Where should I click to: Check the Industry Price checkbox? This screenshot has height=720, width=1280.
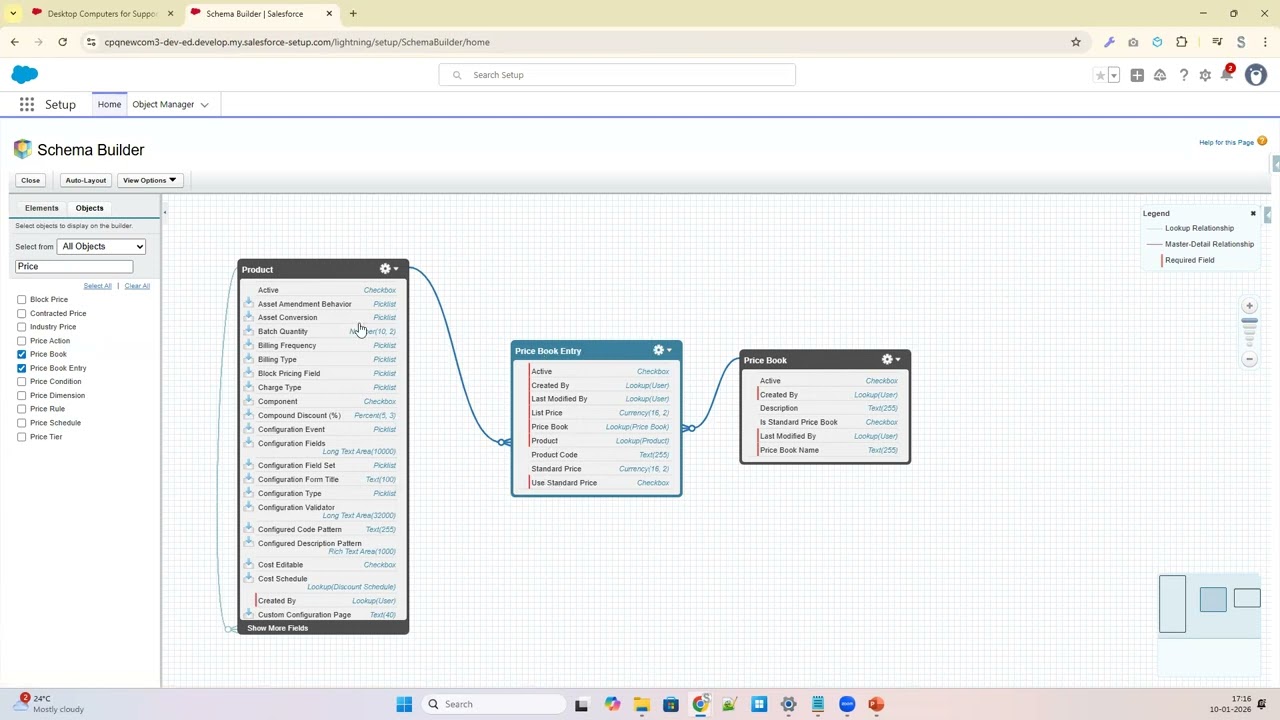[x=22, y=327]
